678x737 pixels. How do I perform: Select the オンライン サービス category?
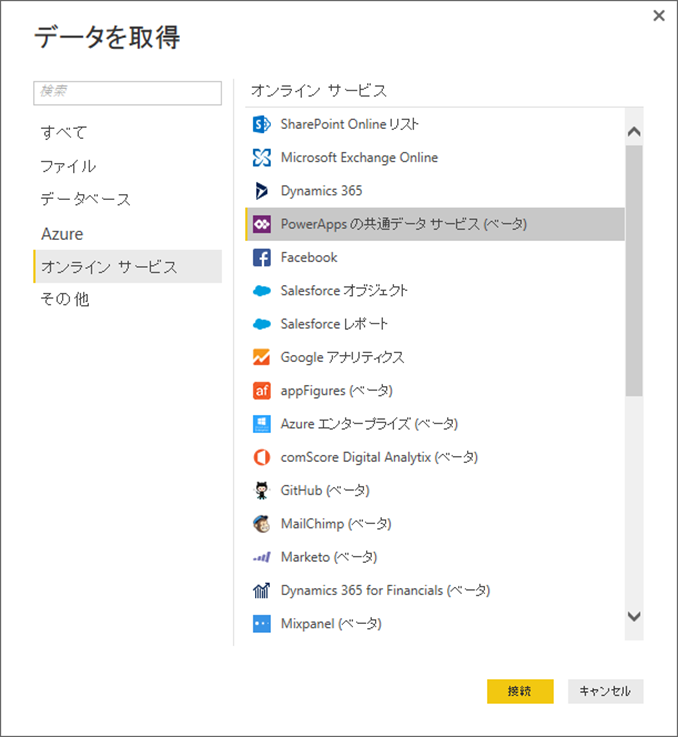tap(127, 267)
